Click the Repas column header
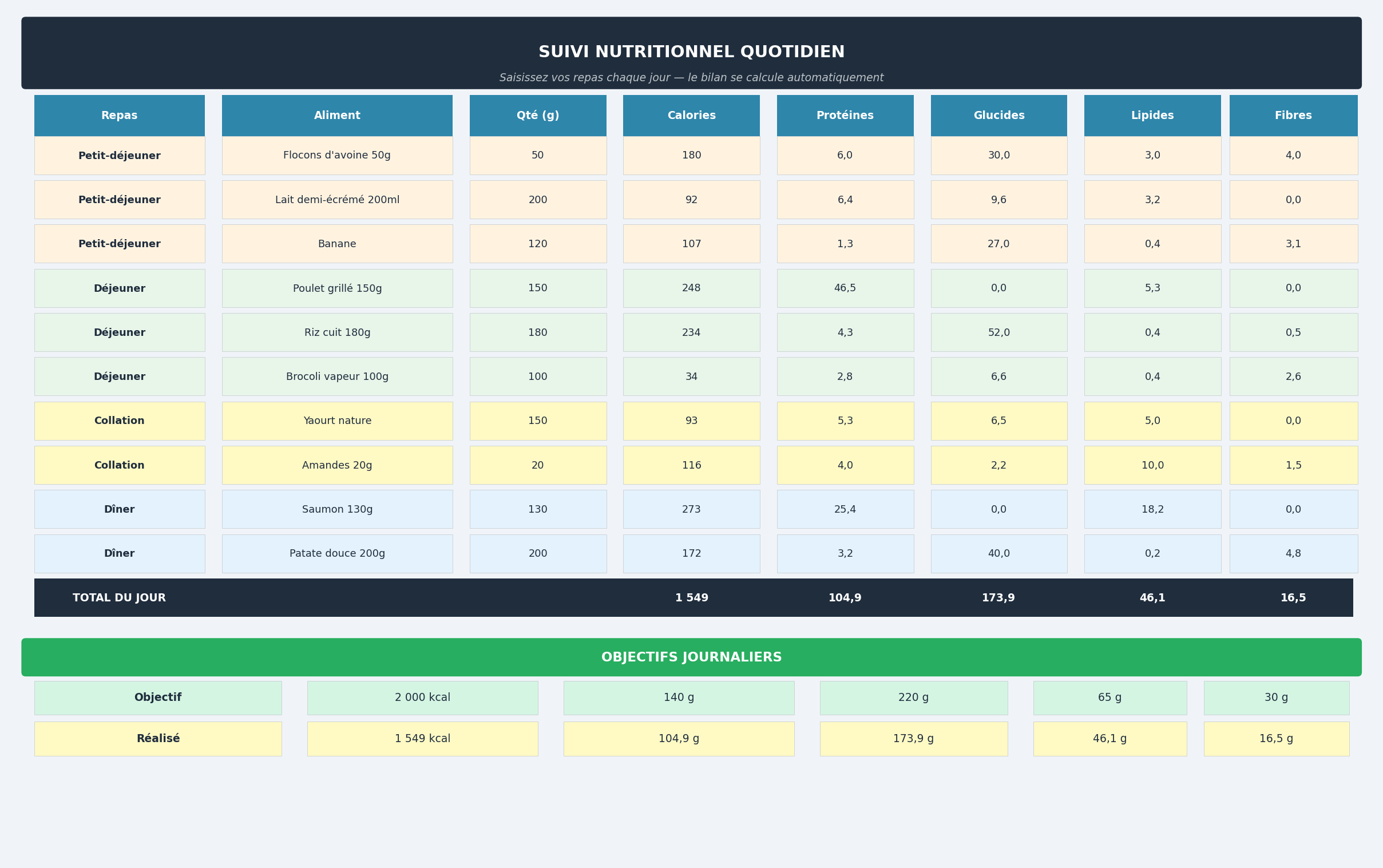The width and height of the screenshot is (1383, 868). 120,116
